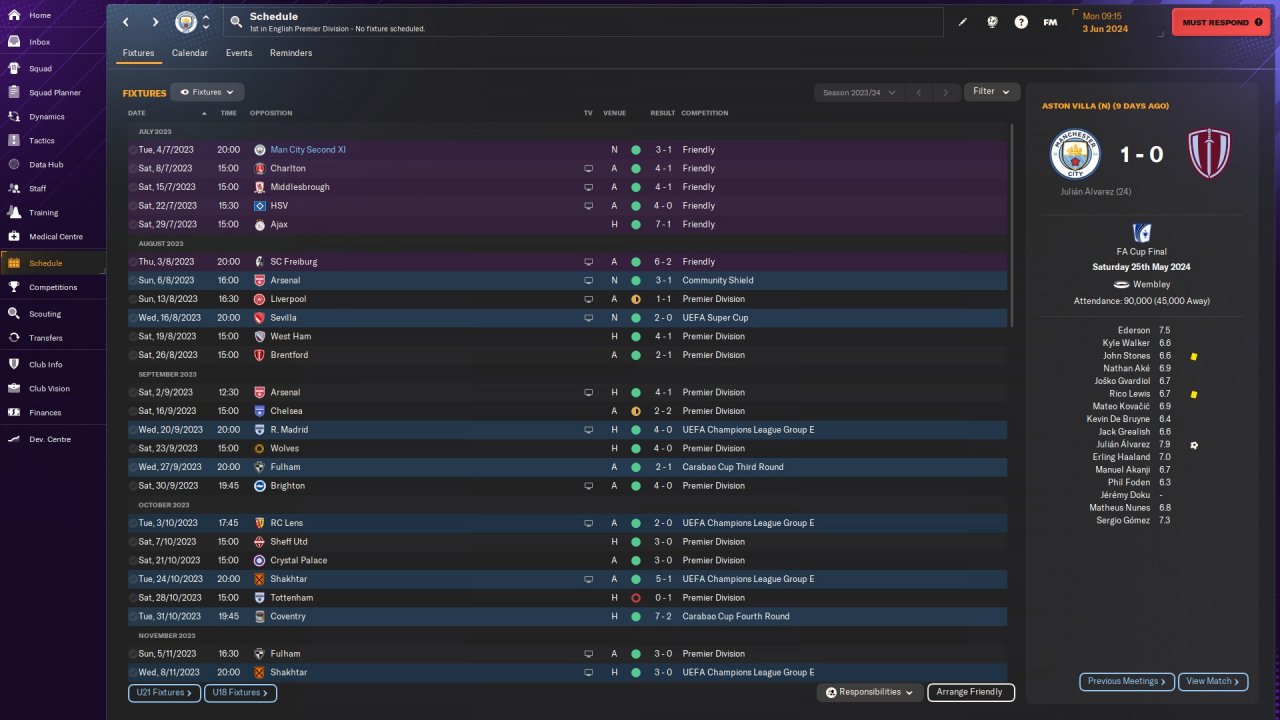The height and width of the screenshot is (720, 1280).
Task: Open the Tactics sidebar icon
Action: pyautogui.click(x=14, y=140)
